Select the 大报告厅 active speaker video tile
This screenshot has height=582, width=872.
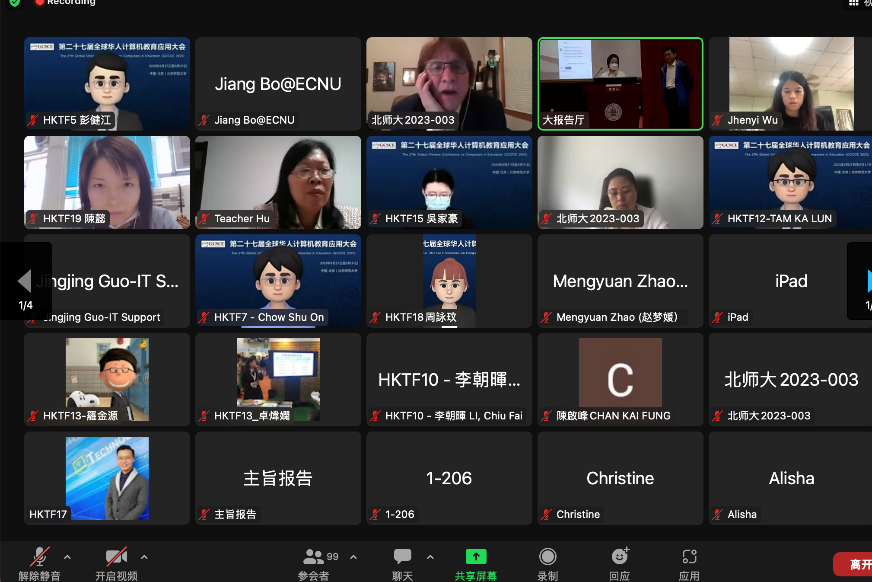620,84
